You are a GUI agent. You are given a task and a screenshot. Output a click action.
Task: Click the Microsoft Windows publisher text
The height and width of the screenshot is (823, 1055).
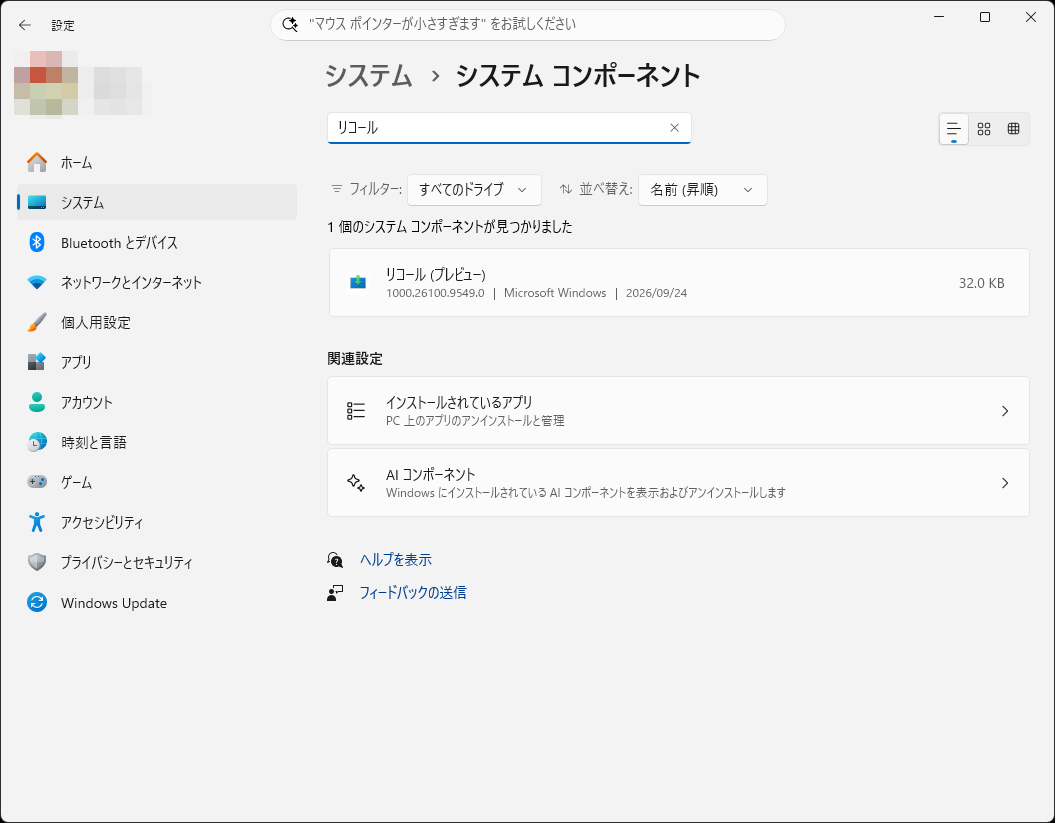(x=555, y=293)
